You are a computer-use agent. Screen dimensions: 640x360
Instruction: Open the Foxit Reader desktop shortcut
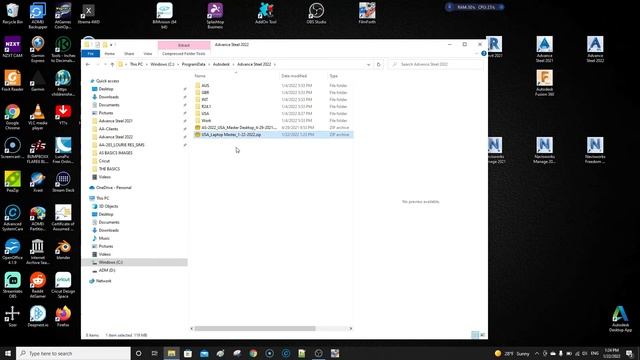point(12,80)
